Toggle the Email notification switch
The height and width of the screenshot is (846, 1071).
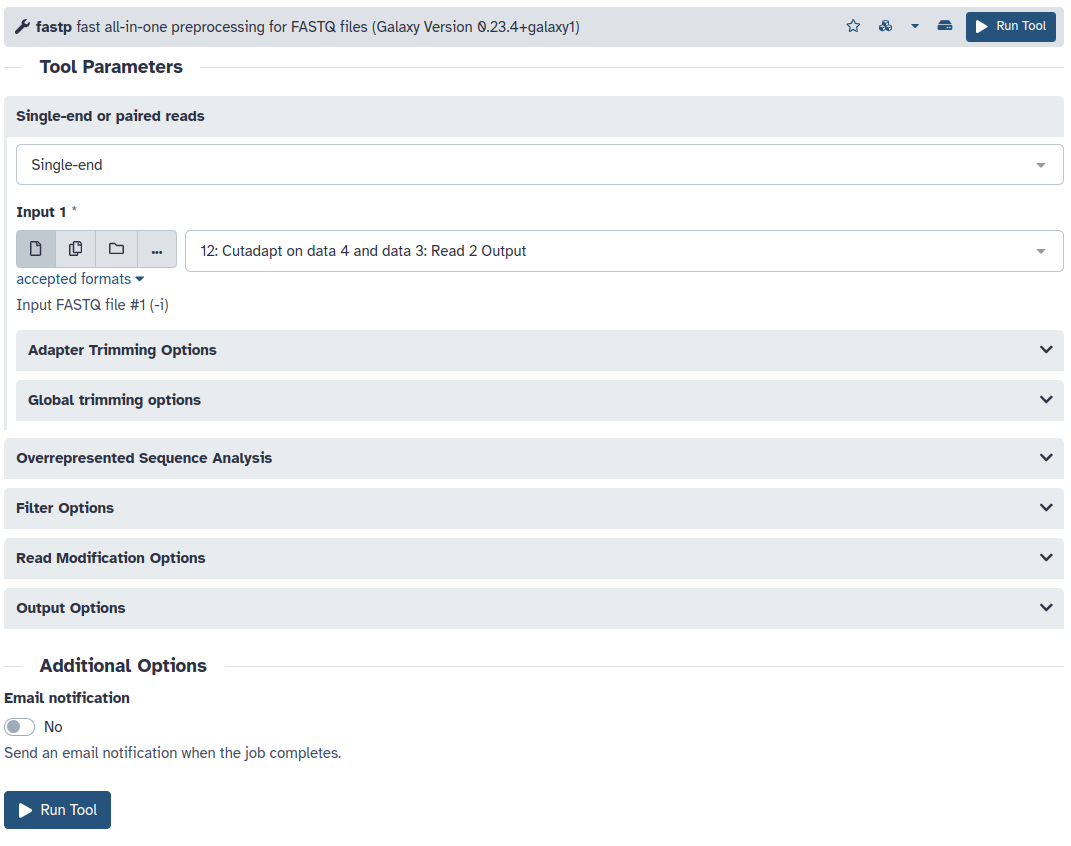pyautogui.click(x=20, y=727)
